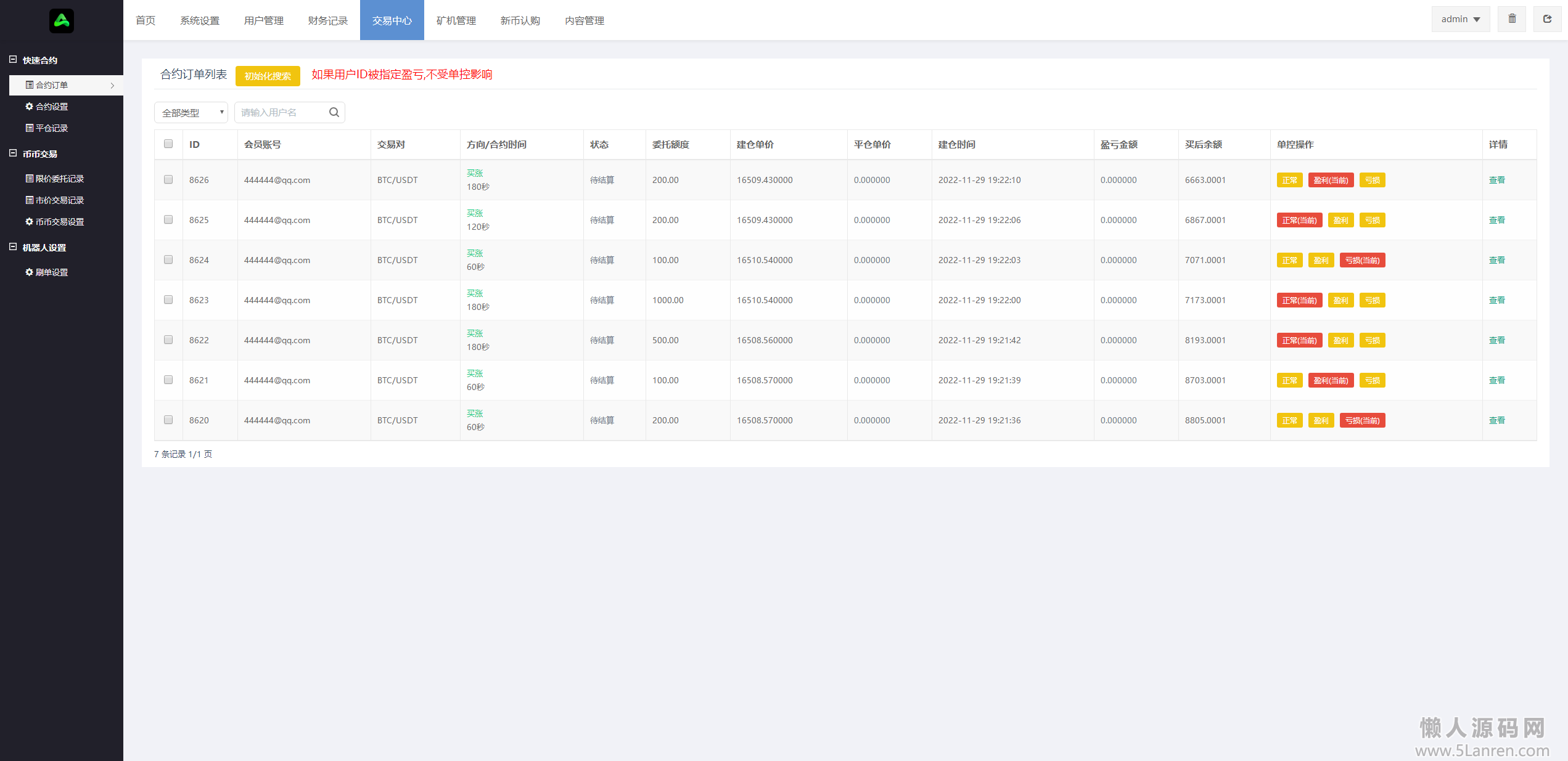This screenshot has width=1568, height=761.
Task: Open the 财务记录 top menu
Action: click(327, 20)
